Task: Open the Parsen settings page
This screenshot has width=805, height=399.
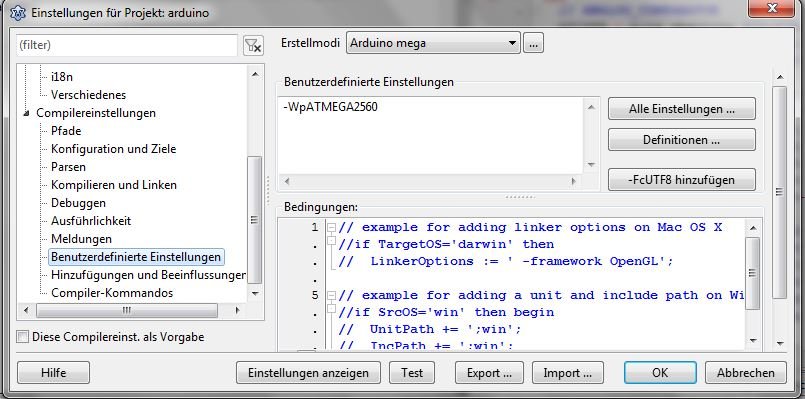Action: [x=68, y=167]
